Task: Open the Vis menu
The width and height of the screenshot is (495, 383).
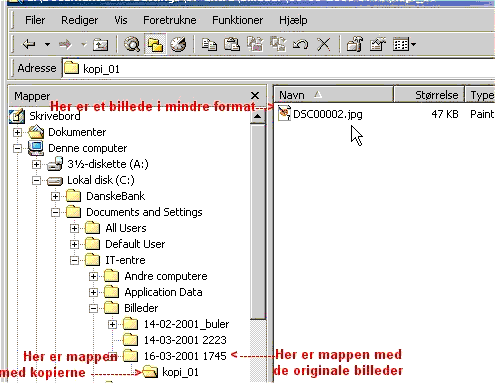Action: pyautogui.click(x=121, y=20)
